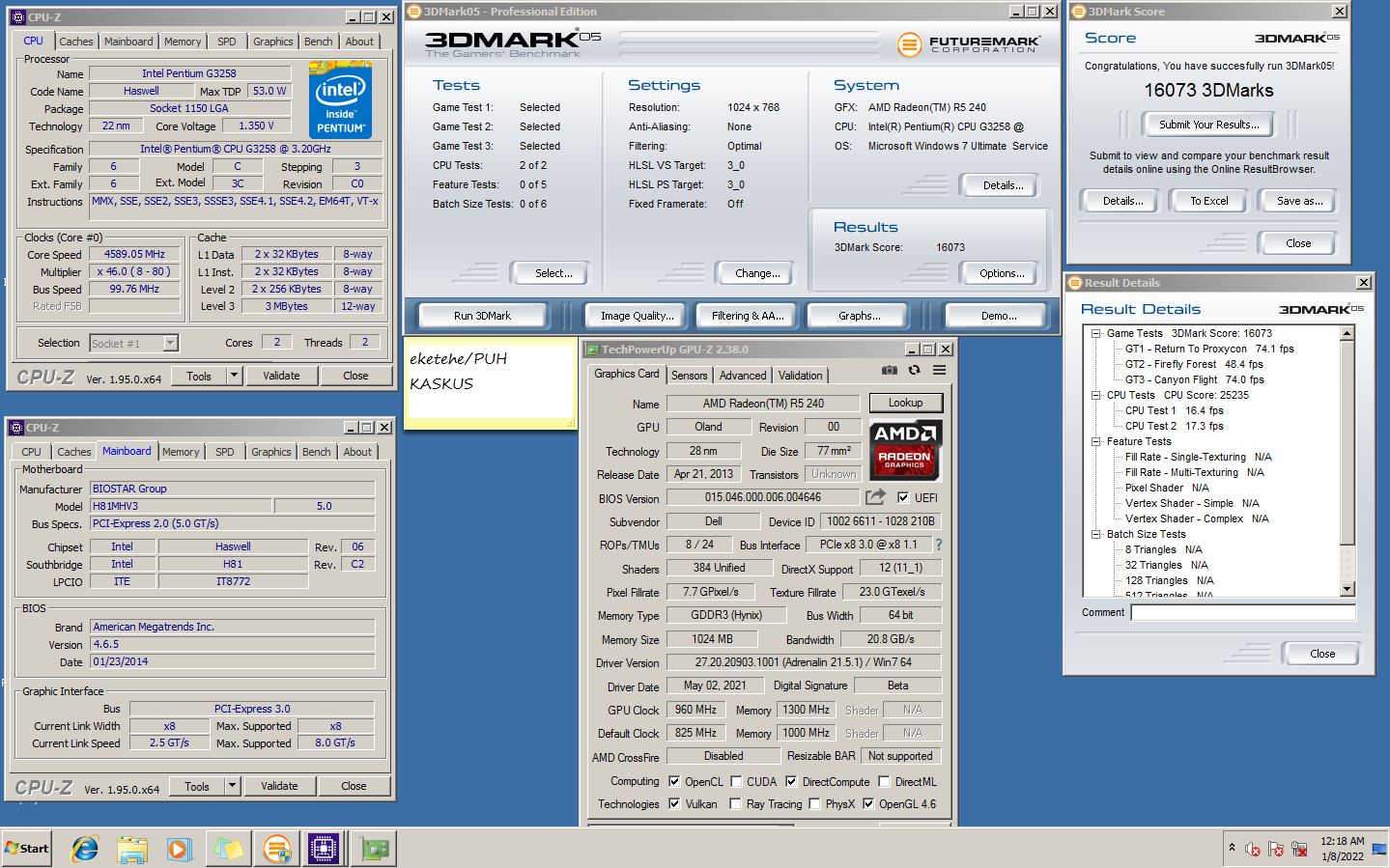The width and height of the screenshot is (1390, 868).
Task: Open Internet Explorer from the taskbar
Action: [85, 849]
